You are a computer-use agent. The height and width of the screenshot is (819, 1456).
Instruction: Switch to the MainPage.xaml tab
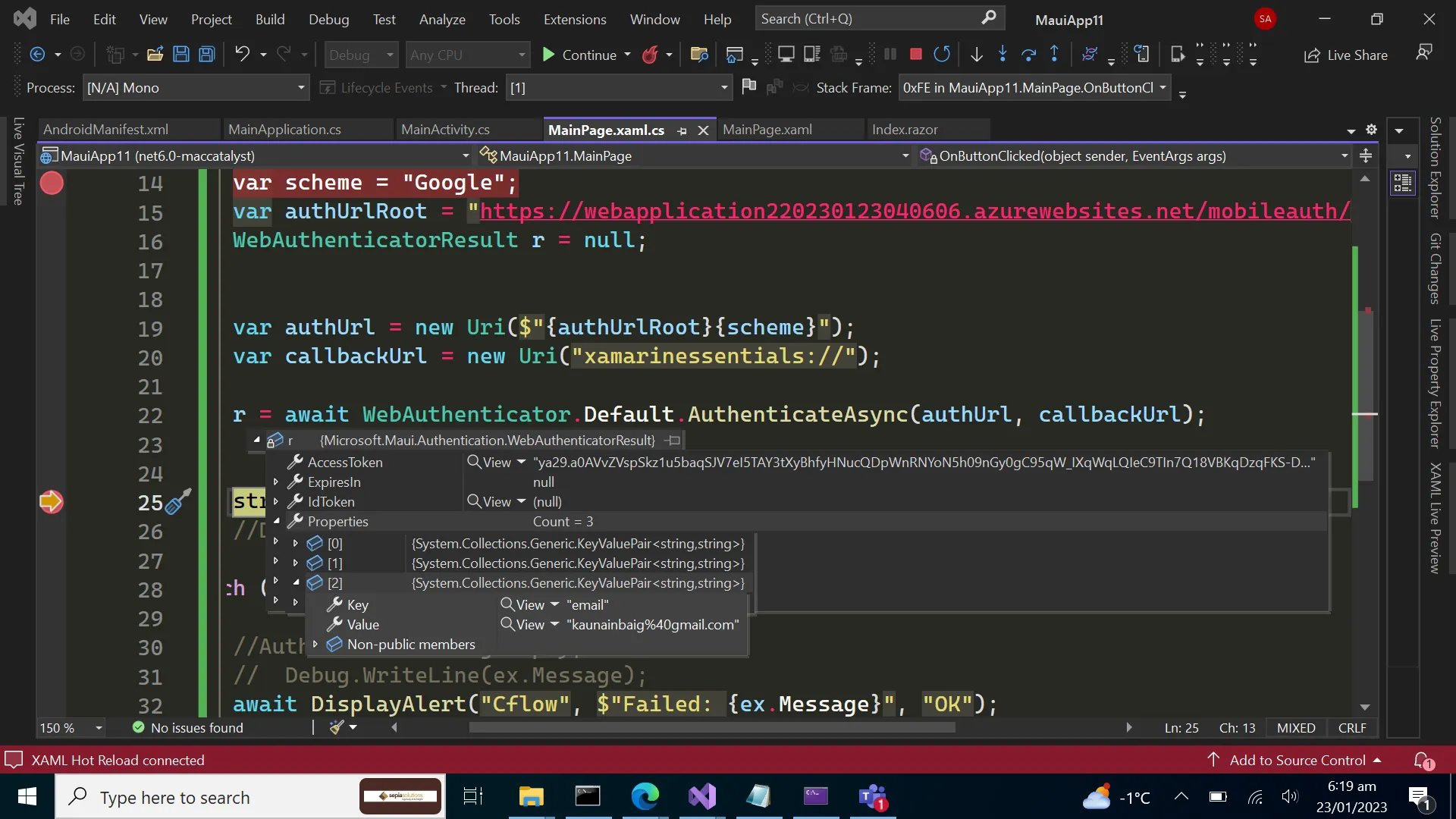pos(767,130)
